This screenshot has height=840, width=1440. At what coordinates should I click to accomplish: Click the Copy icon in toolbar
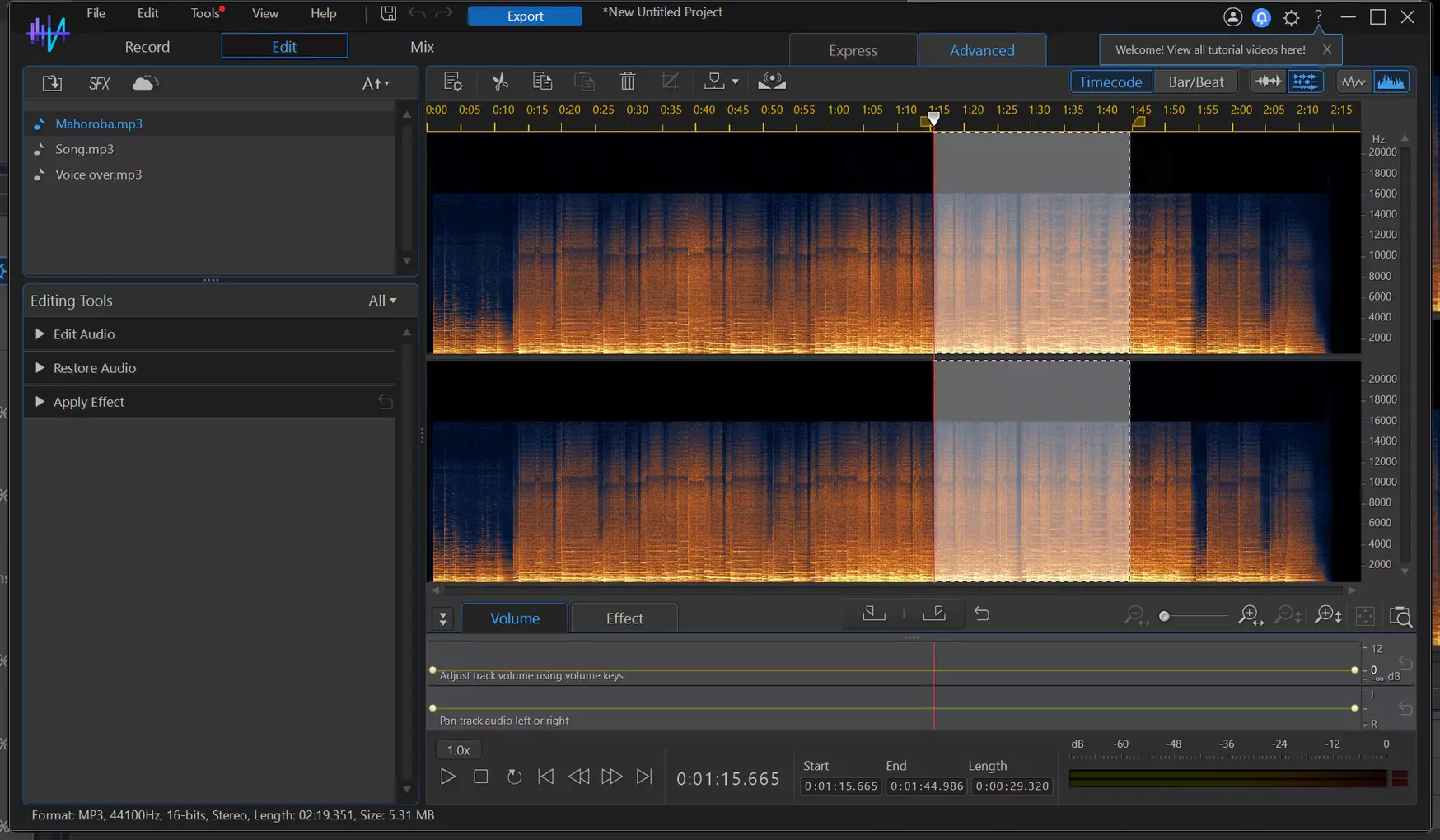click(542, 82)
